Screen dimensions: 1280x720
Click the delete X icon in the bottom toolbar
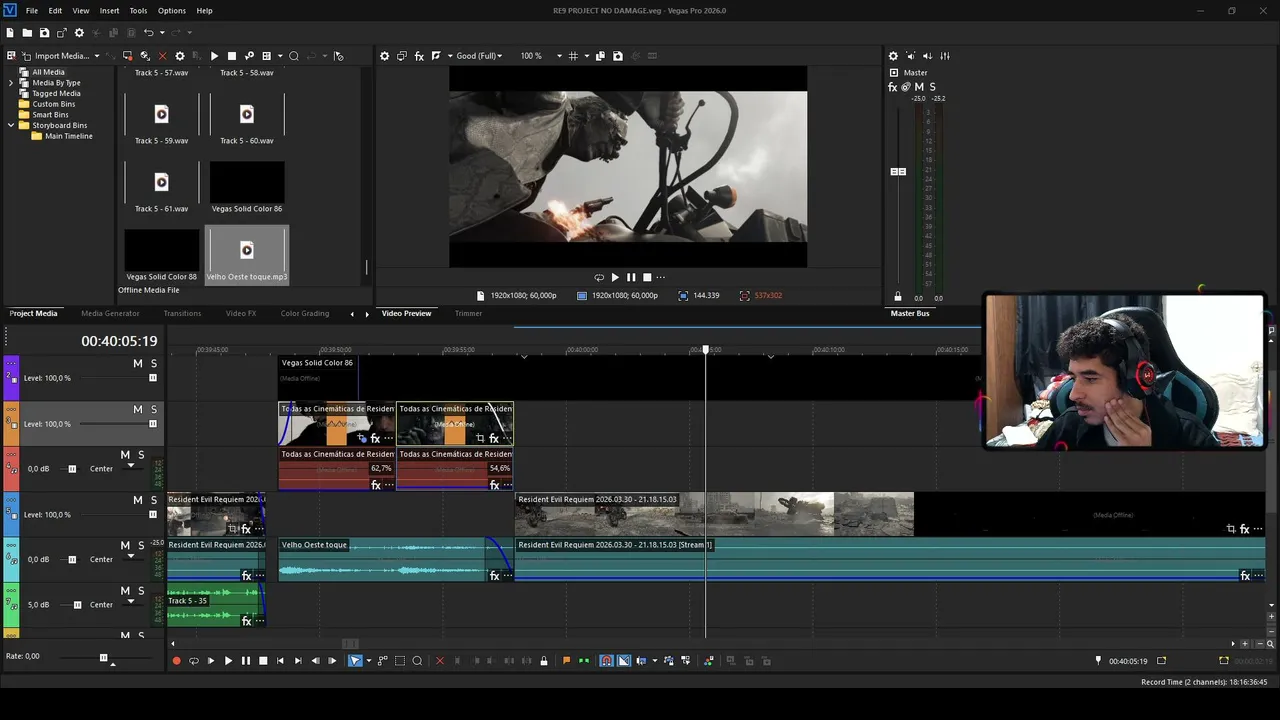point(439,661)
